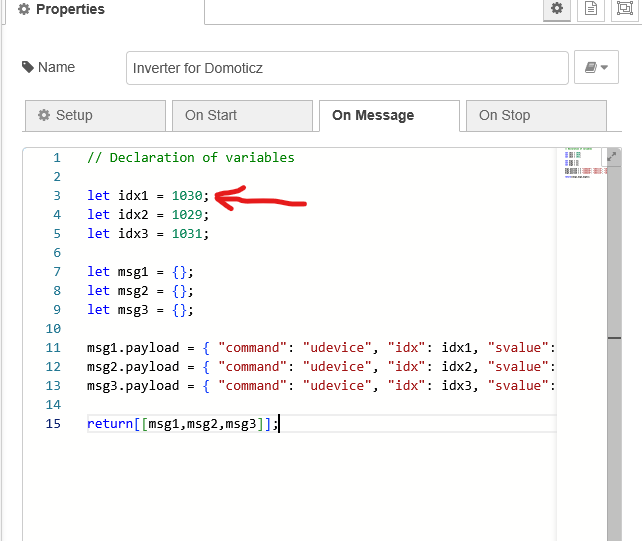Click the return statement on line 15
The image size is (642, 541).
(x=183, y=424)
